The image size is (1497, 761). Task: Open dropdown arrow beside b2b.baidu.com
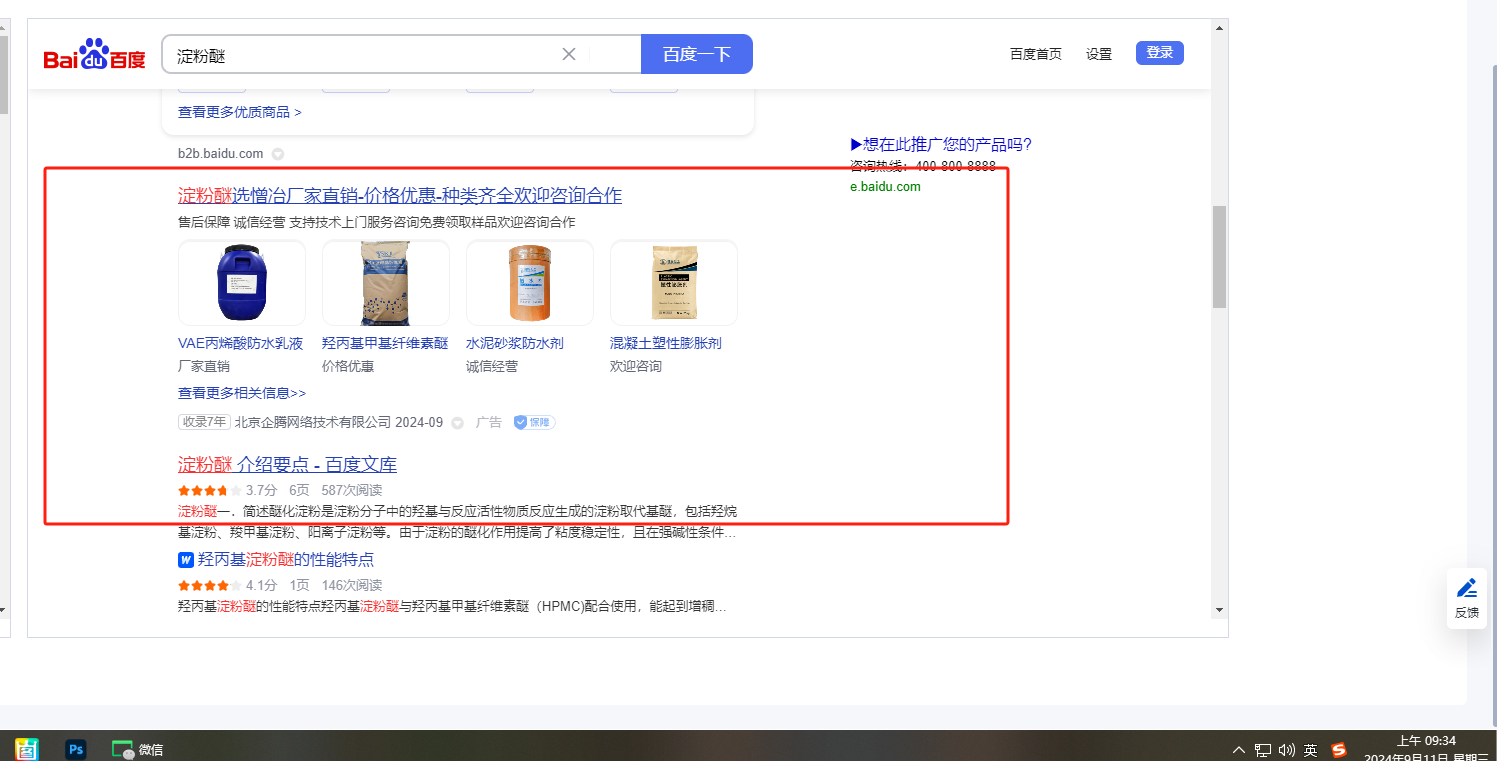(x=278, y=154)
